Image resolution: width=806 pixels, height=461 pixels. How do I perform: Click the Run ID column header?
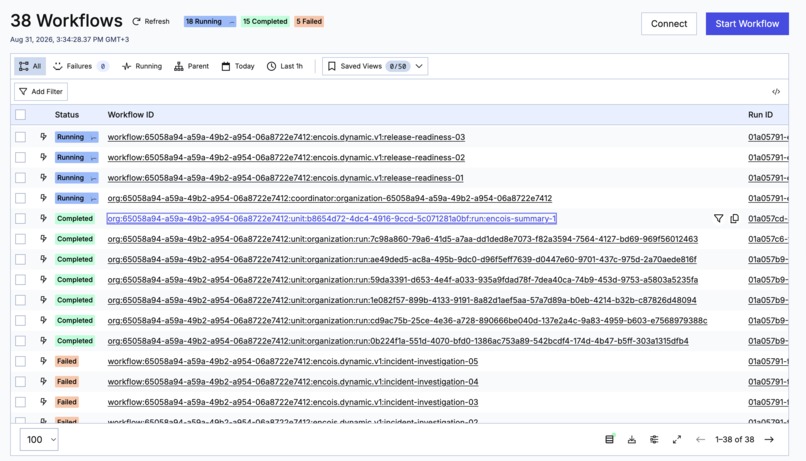(760, 115)
